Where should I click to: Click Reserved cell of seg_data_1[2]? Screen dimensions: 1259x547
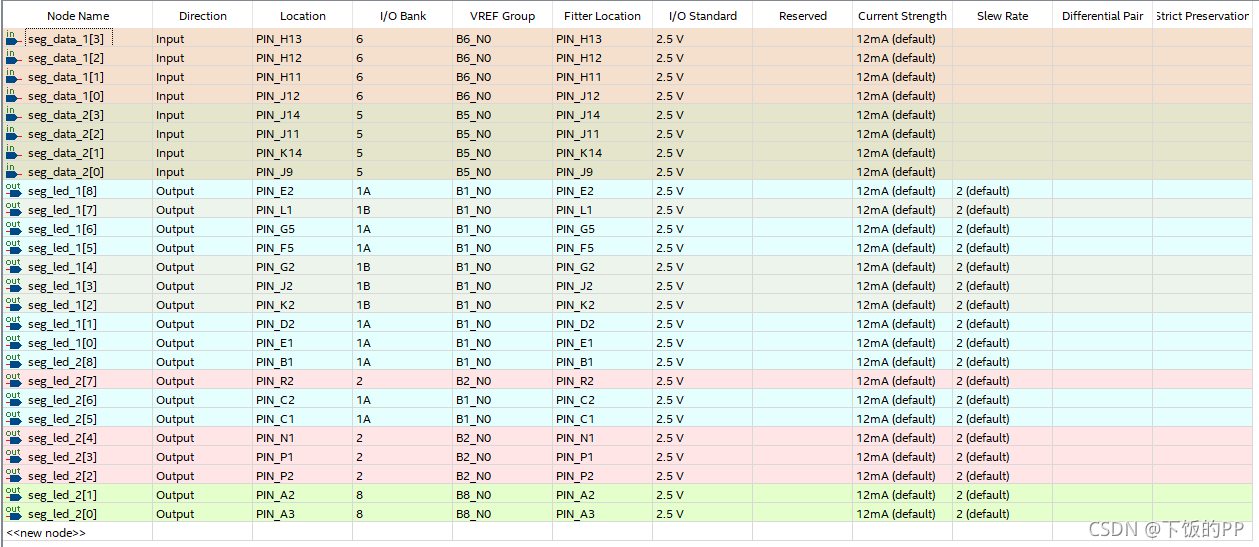coord(802,57)
